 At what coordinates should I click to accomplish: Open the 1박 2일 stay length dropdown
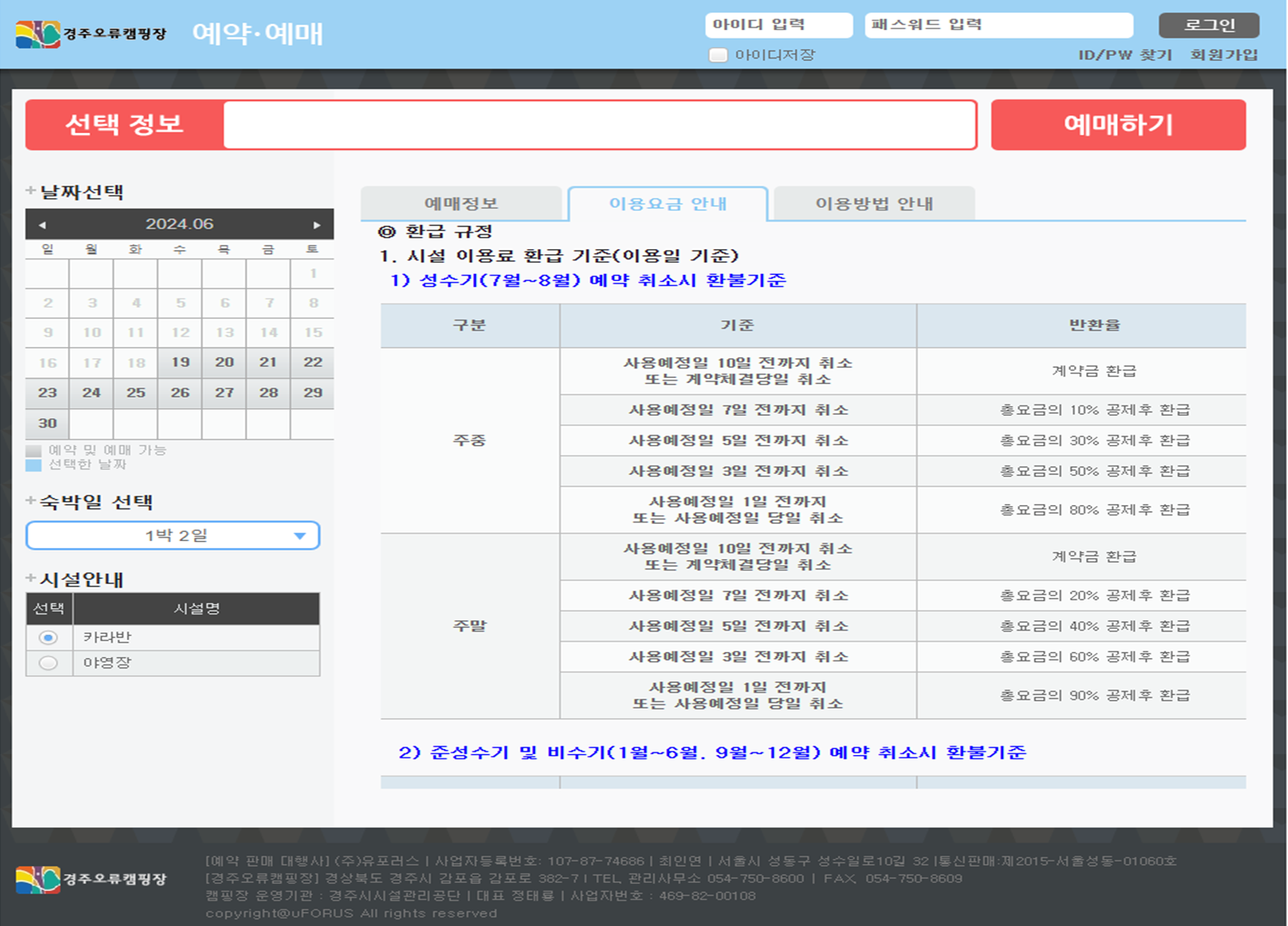pos(173,536)
